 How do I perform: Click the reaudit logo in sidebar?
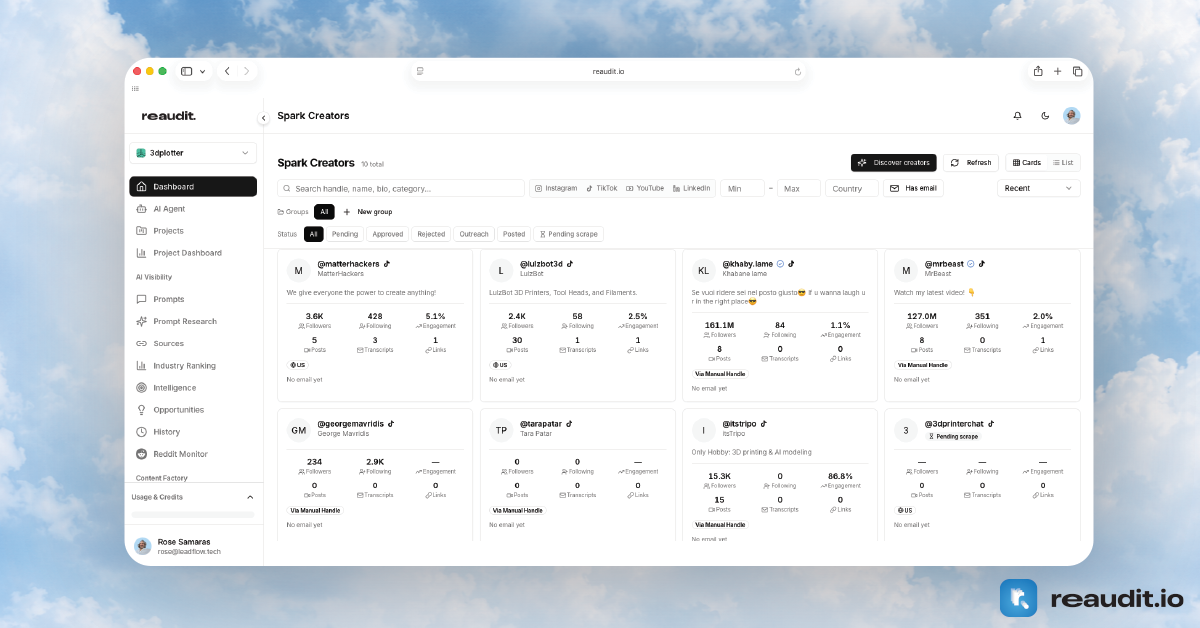pos(168,116)
